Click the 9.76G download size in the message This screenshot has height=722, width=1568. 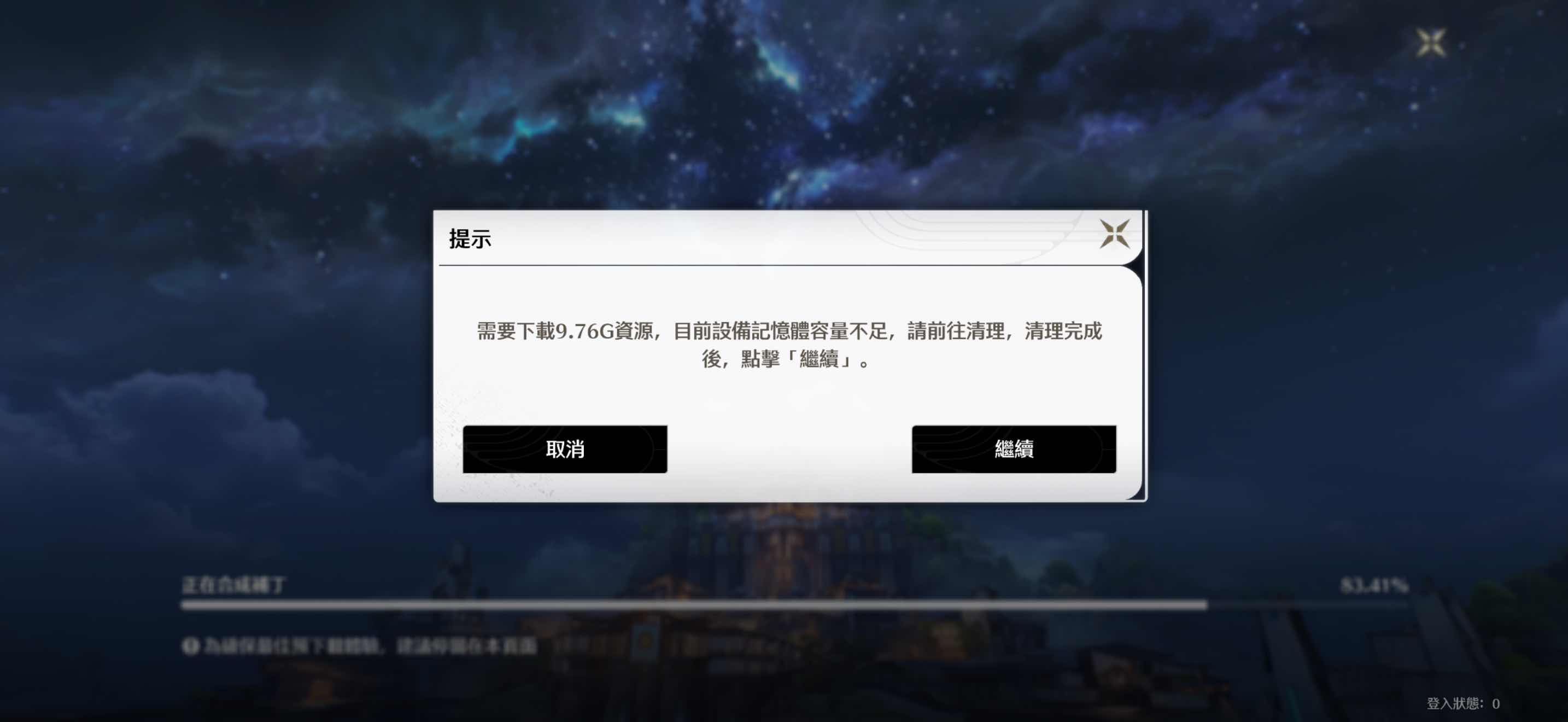tap(584, 331)
